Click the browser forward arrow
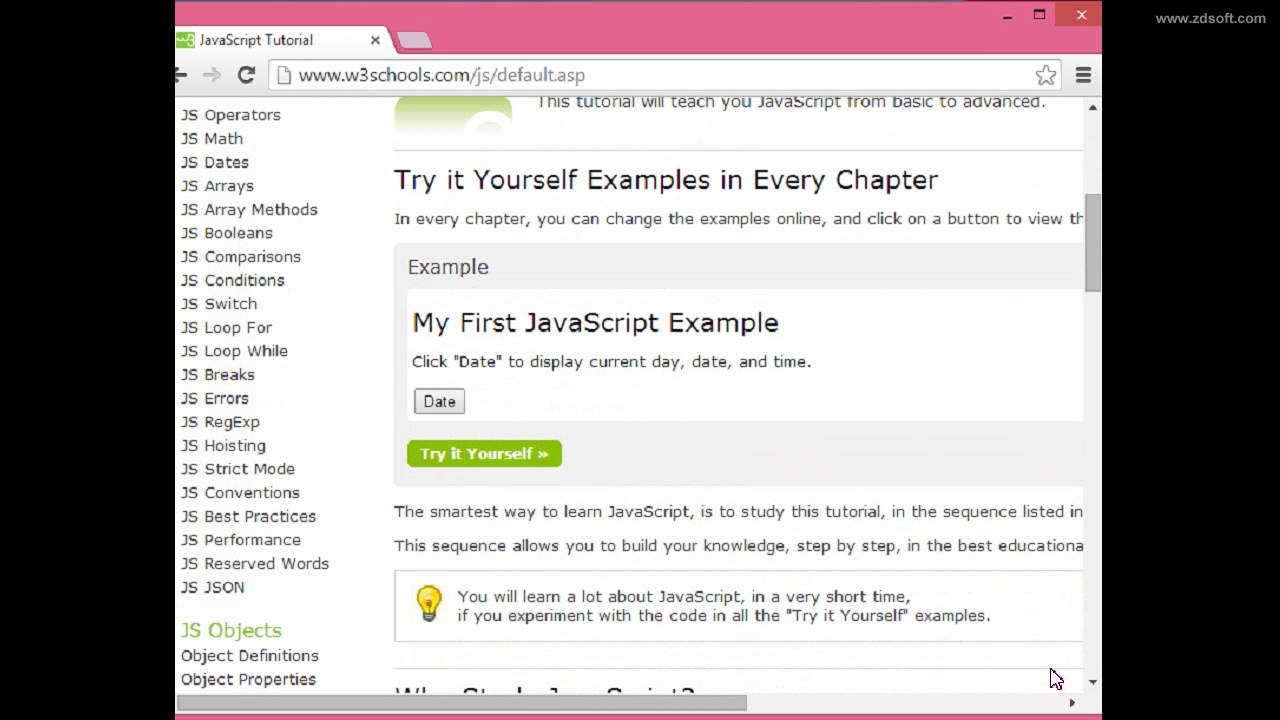Viewport: 1280px width, 720px height. coord(212,75)
